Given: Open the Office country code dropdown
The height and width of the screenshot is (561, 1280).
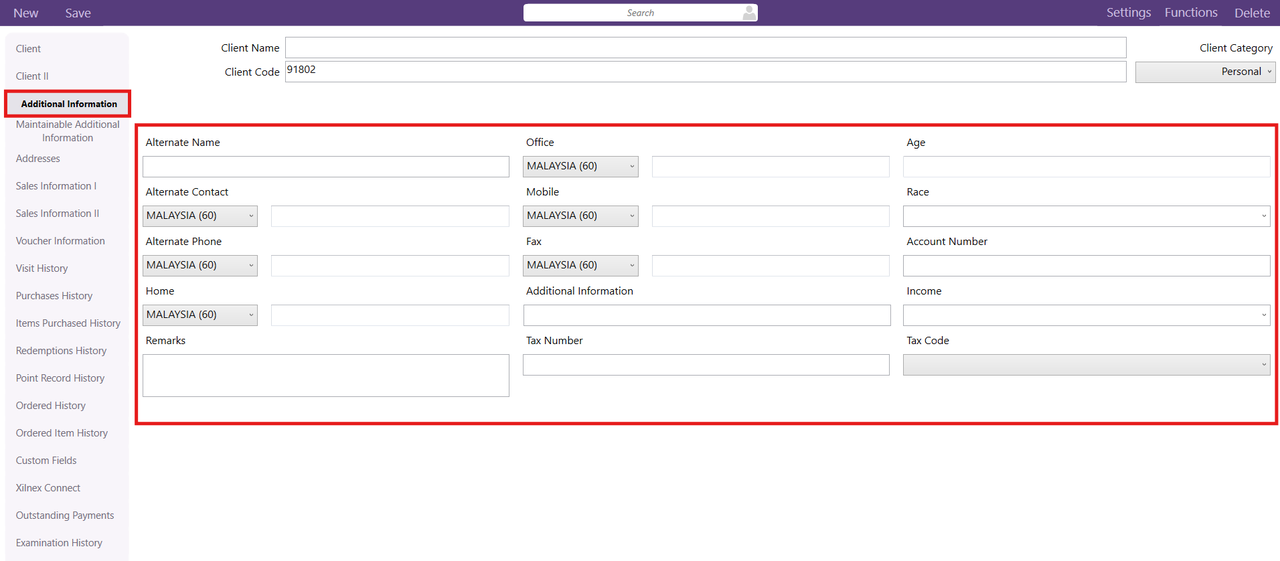Looking at the screenshot, I should pyautogui.click(x=580, y=166).
